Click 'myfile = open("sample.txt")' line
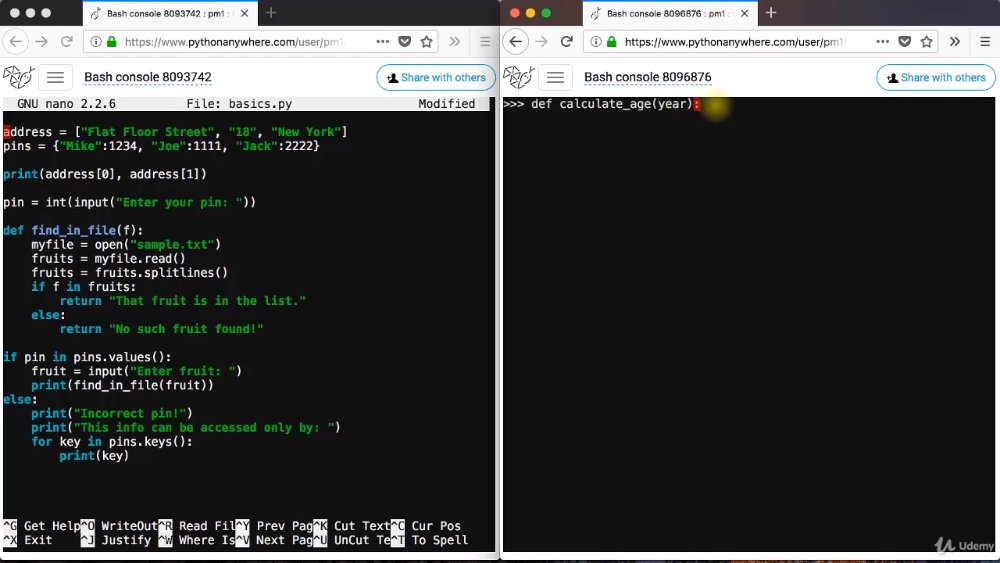The image size is (1000, 563). tap(126, 244)
